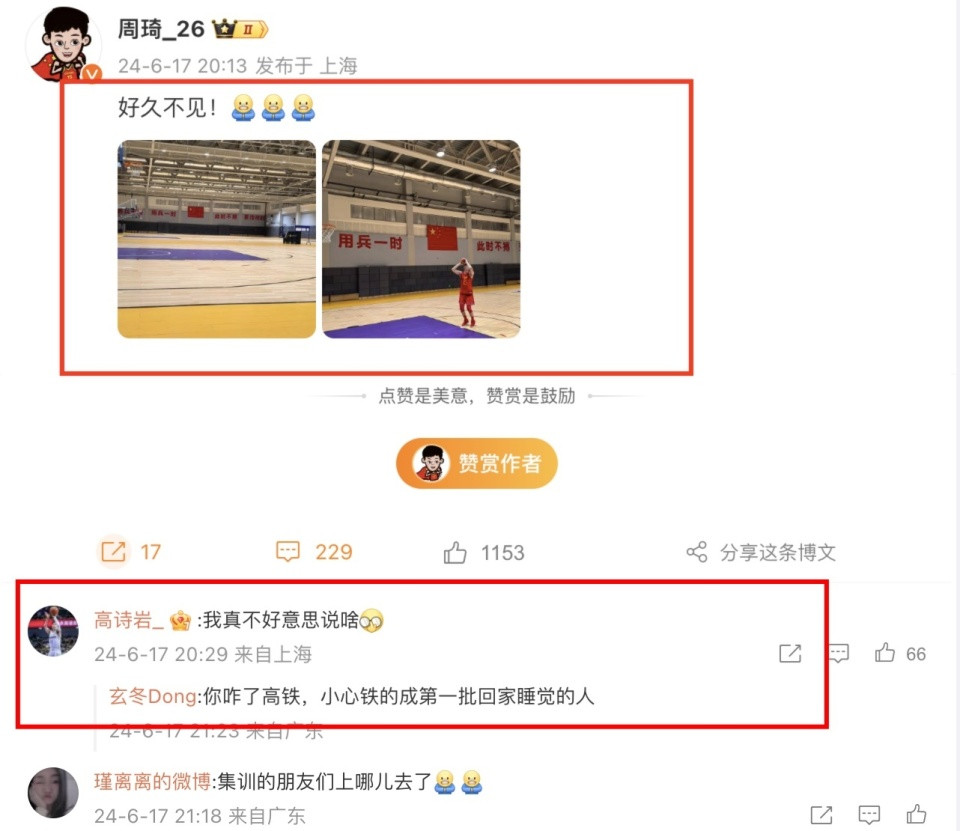This screenshot has width=960, height=831.
Task: Open 瑾离离的微博 commenter avatar
Action: click(x=53, y=792)
